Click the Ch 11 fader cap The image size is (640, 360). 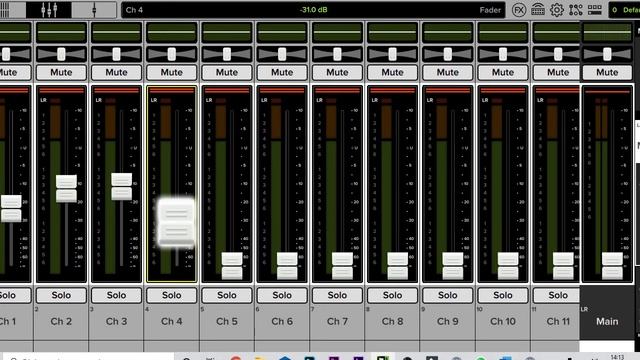pos(563,266)
